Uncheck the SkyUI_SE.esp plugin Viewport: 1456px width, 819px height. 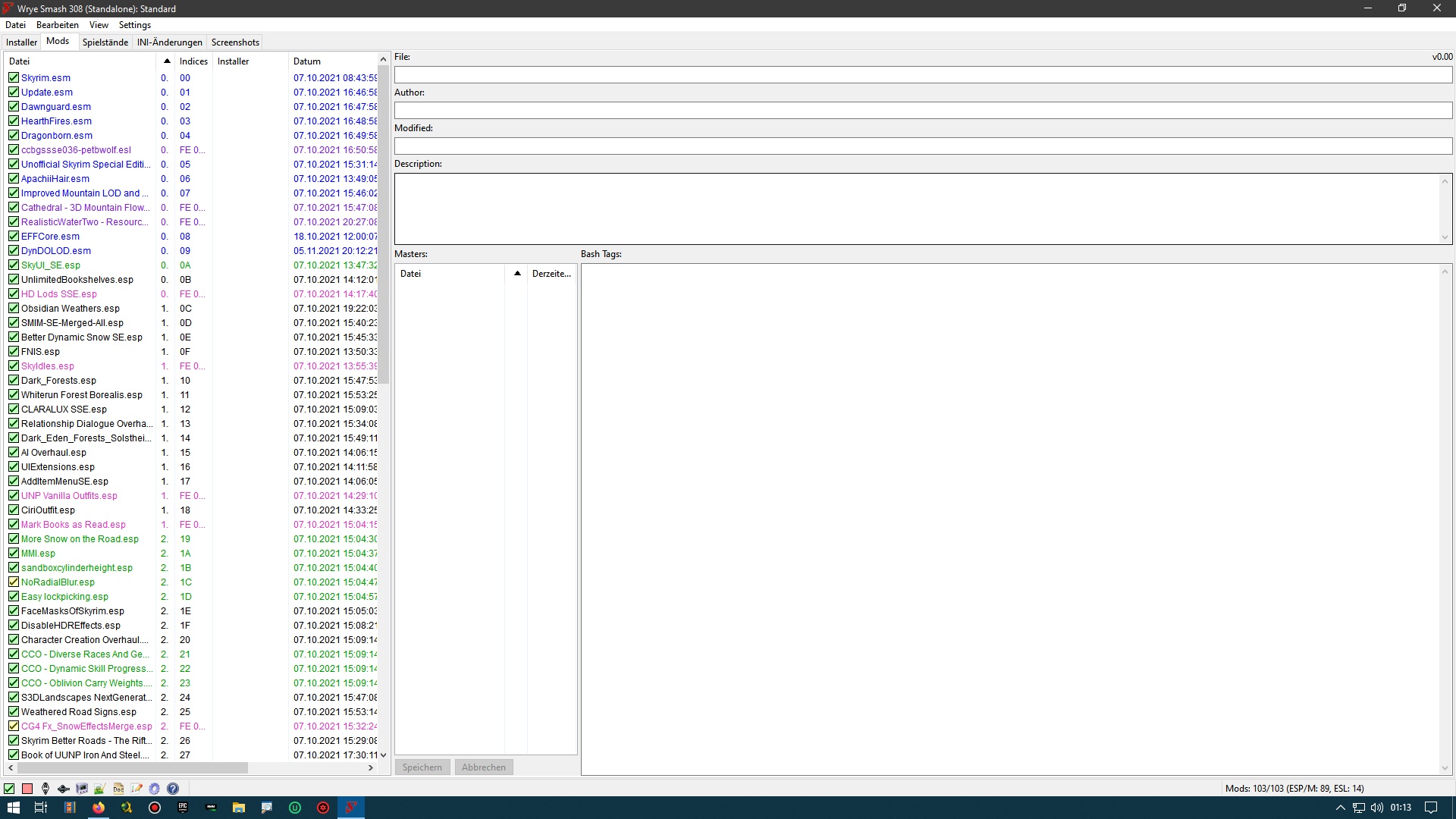point(14,265)
